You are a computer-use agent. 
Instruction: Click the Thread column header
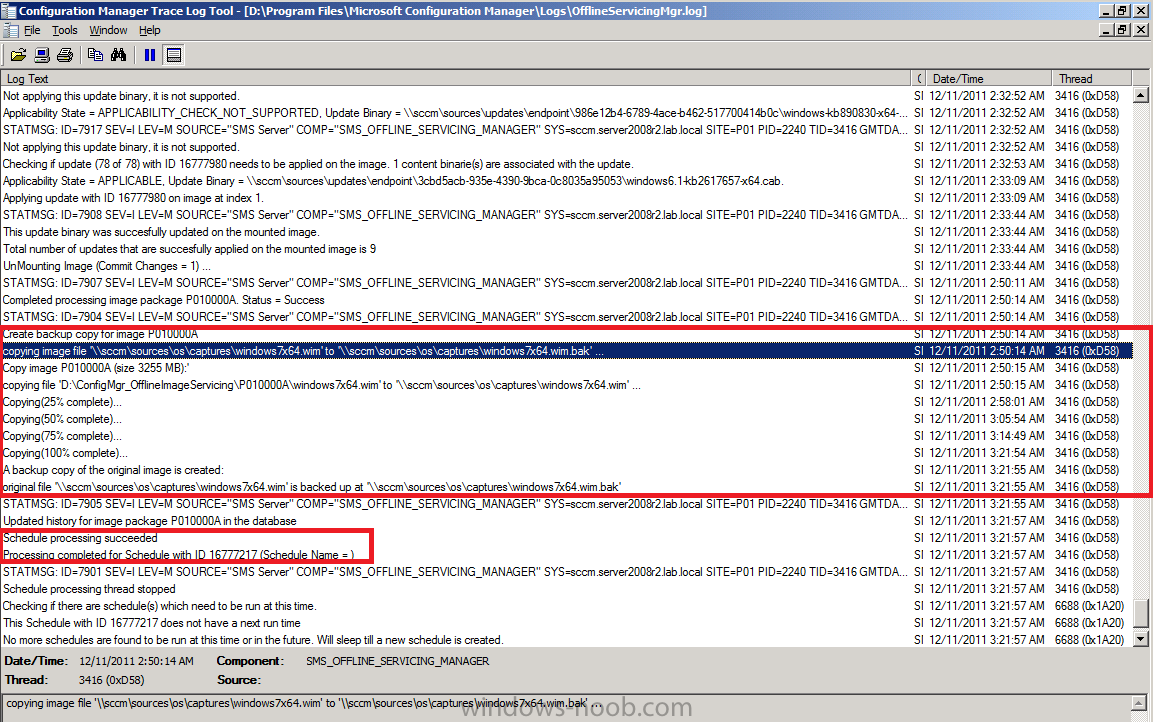[x=1092, y=79]
